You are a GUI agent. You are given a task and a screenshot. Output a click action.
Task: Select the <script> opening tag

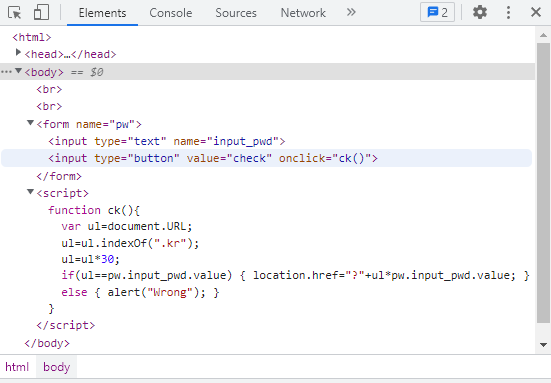click(x=62, y=193)
